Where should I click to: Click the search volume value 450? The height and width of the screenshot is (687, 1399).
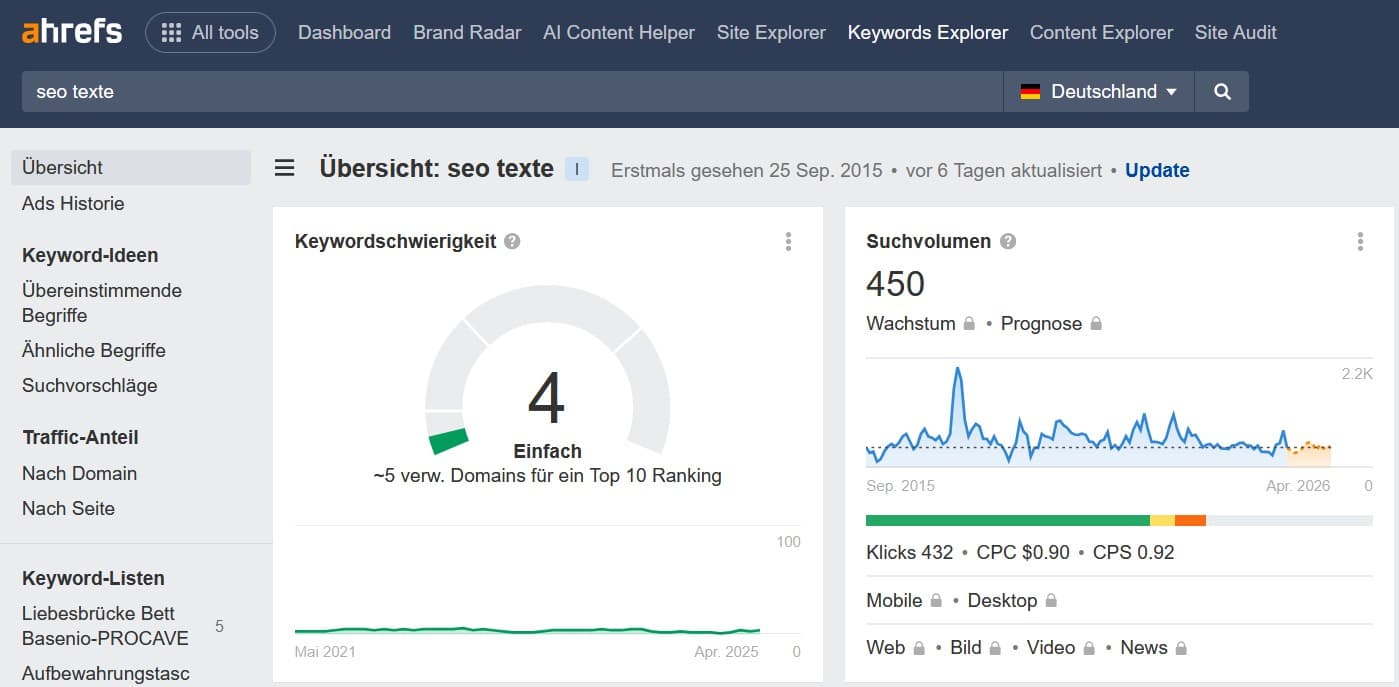coord(895,284)
